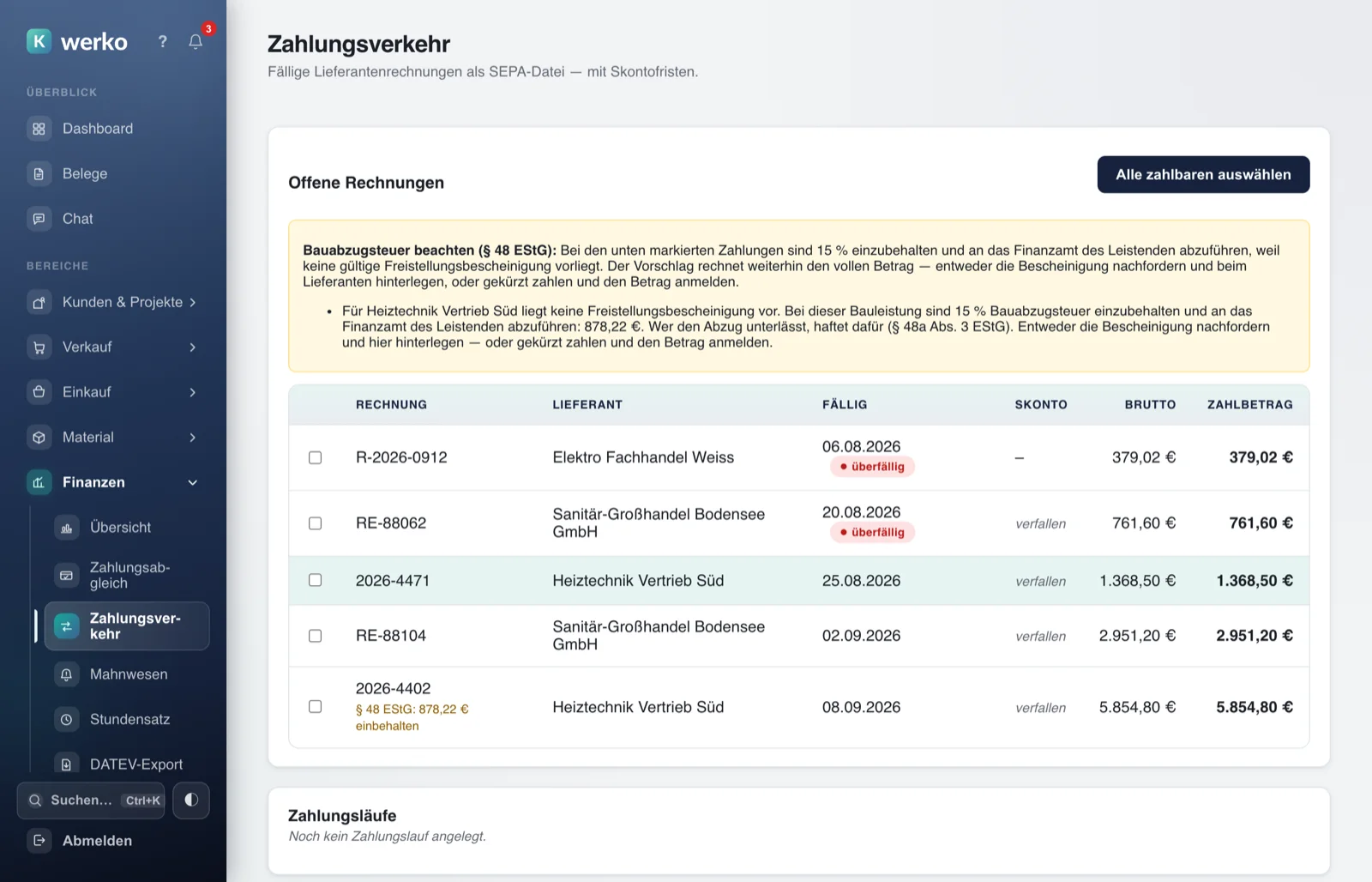Expand the Verkauf section chevron
The width and height of the screenshot is (1372, 882).
(193, 347)
